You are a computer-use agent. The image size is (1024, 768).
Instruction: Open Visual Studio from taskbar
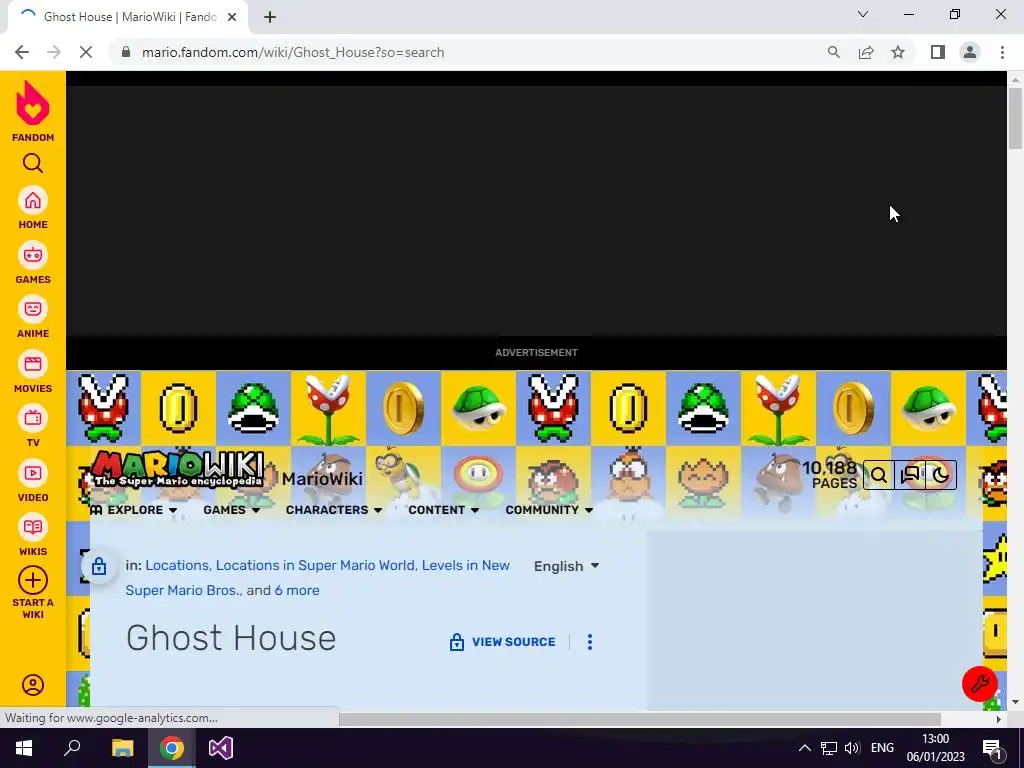(x=221, y=748)
